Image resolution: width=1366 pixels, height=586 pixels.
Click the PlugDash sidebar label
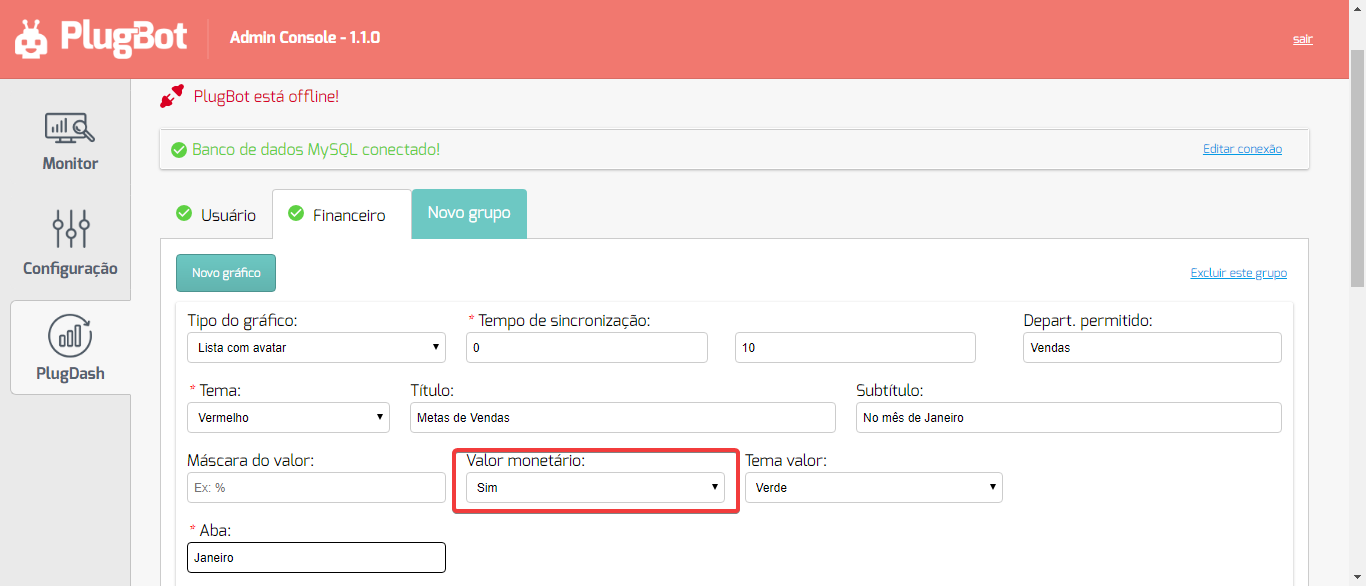coord(70,373)
